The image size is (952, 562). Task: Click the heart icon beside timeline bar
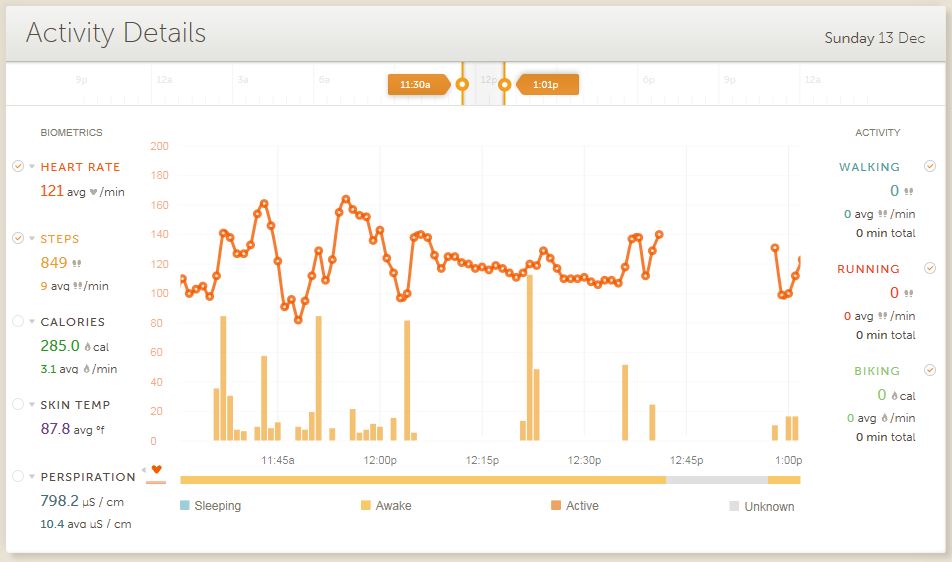157,469
